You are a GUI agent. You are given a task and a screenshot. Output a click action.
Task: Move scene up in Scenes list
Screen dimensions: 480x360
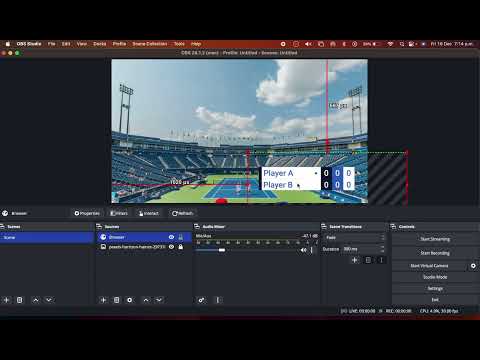click(36, 300)
